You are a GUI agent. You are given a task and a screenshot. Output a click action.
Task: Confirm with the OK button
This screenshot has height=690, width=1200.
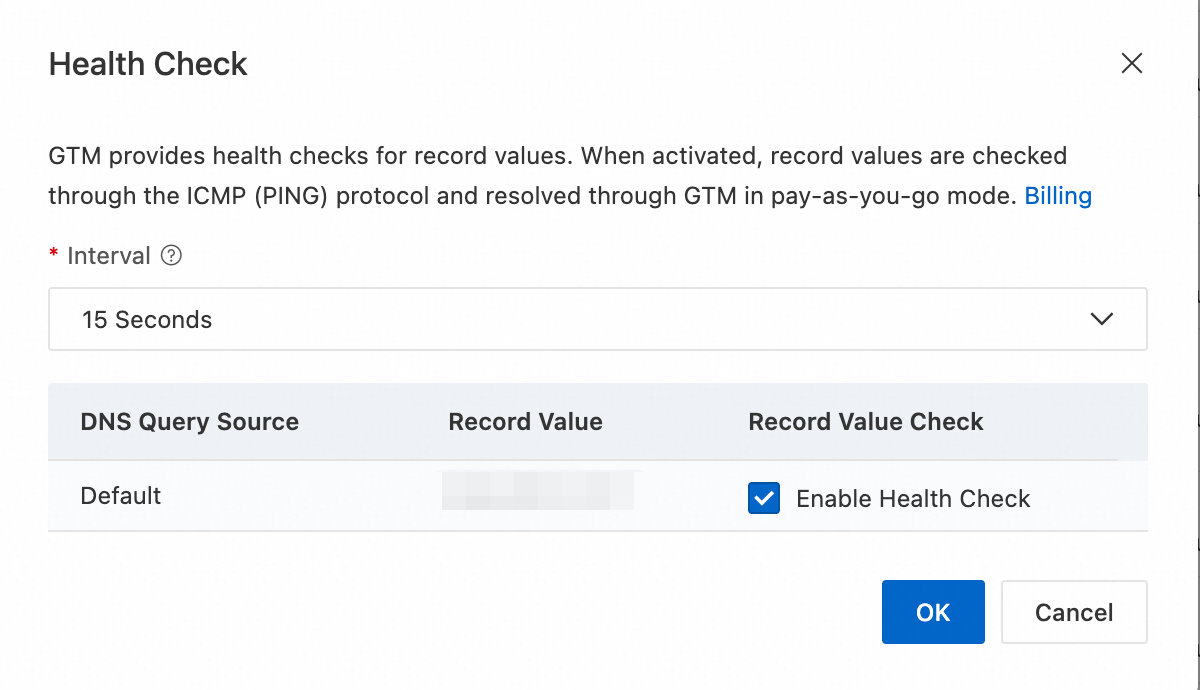(932, 612)
